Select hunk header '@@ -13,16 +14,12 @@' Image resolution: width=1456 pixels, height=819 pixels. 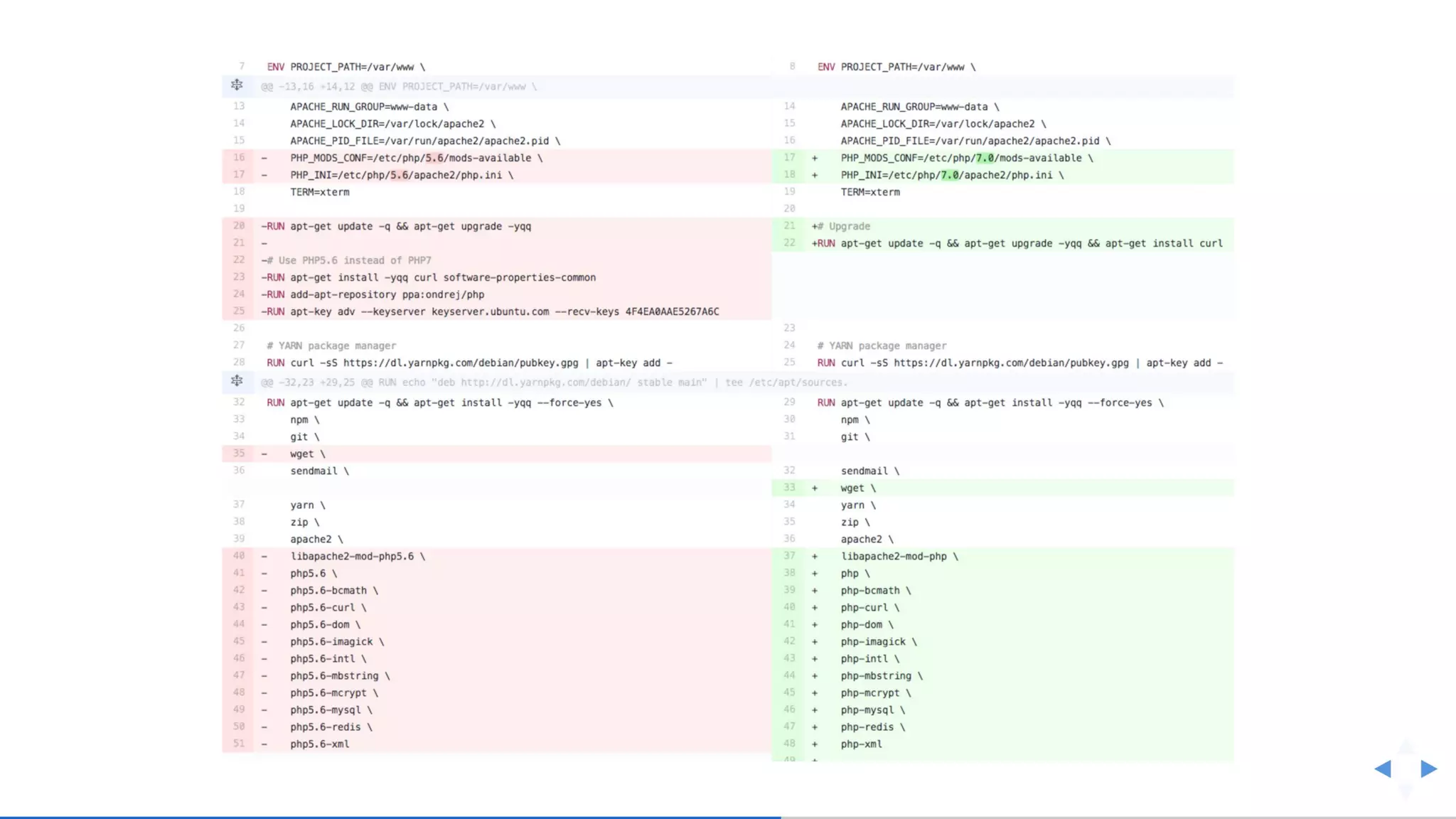pyautogui.click(x=399, y=87)
